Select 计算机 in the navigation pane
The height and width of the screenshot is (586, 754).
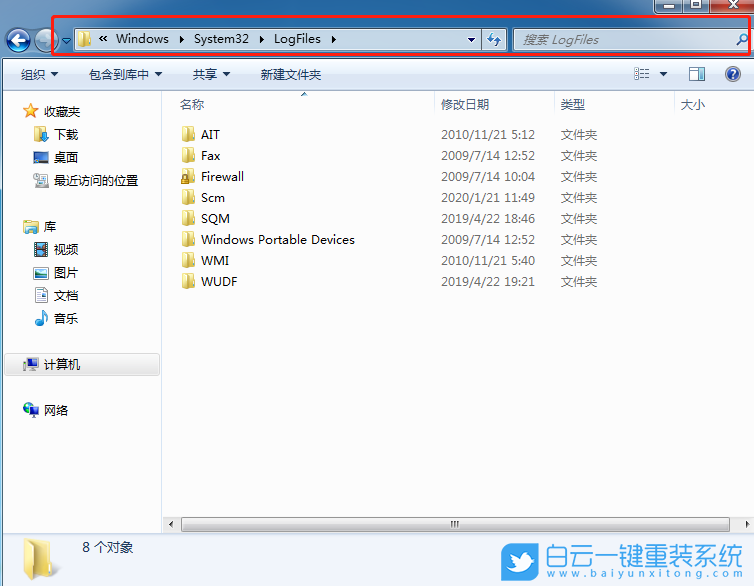(x=62, y=364)
